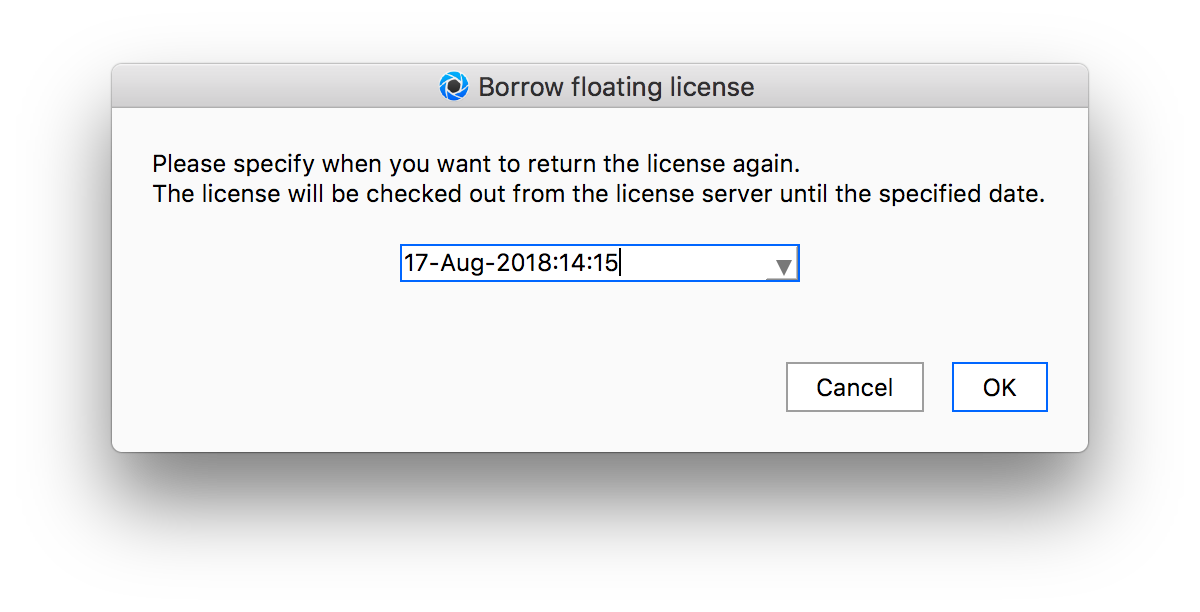1200x612 pixels.
Task: Accept the specified return date
Action: click(999, 387)
